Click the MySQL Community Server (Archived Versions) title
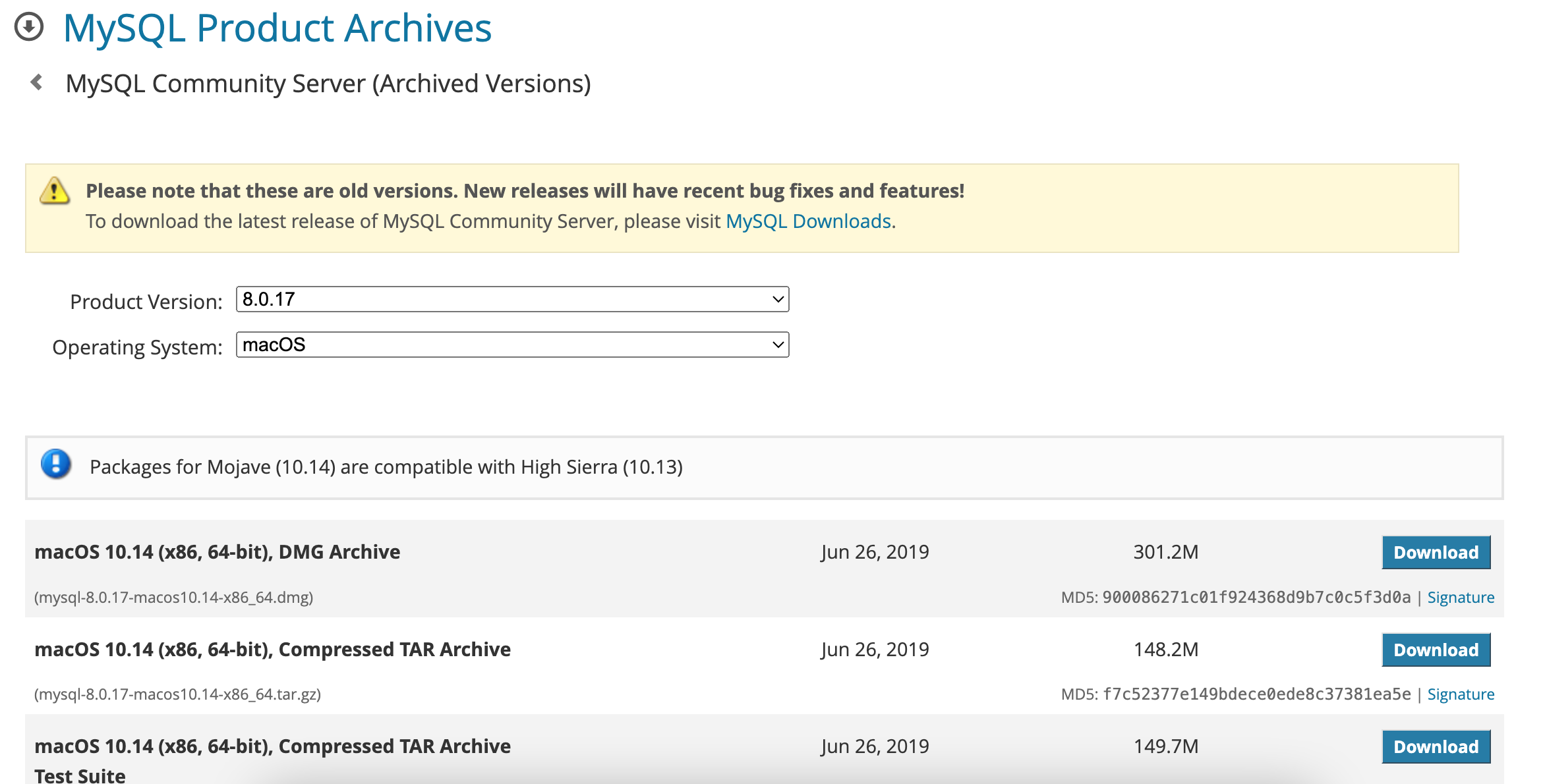This screenshot has height=784, width=1545. (328, 84)
